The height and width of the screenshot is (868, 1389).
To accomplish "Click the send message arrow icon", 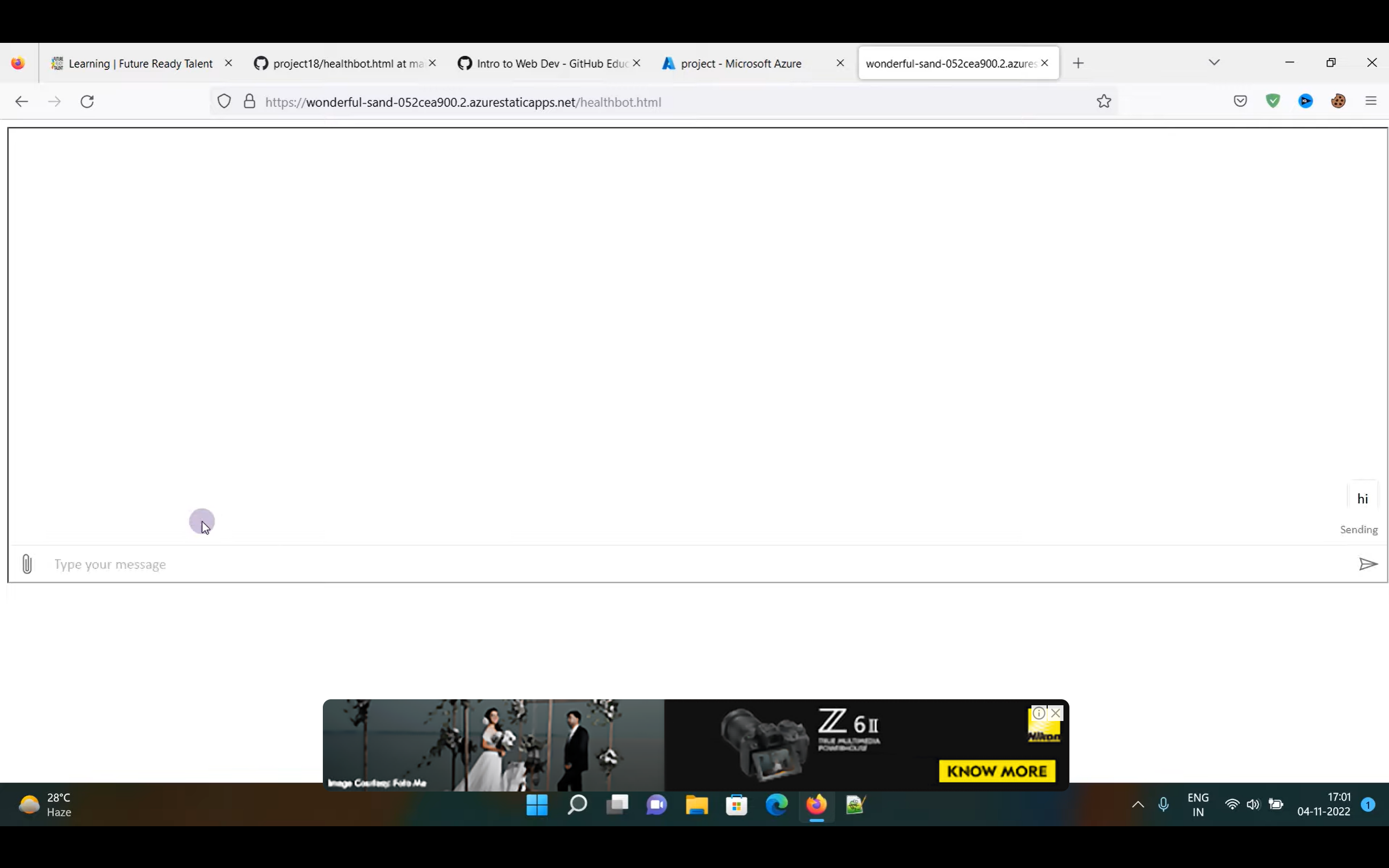I will 1368,564.
